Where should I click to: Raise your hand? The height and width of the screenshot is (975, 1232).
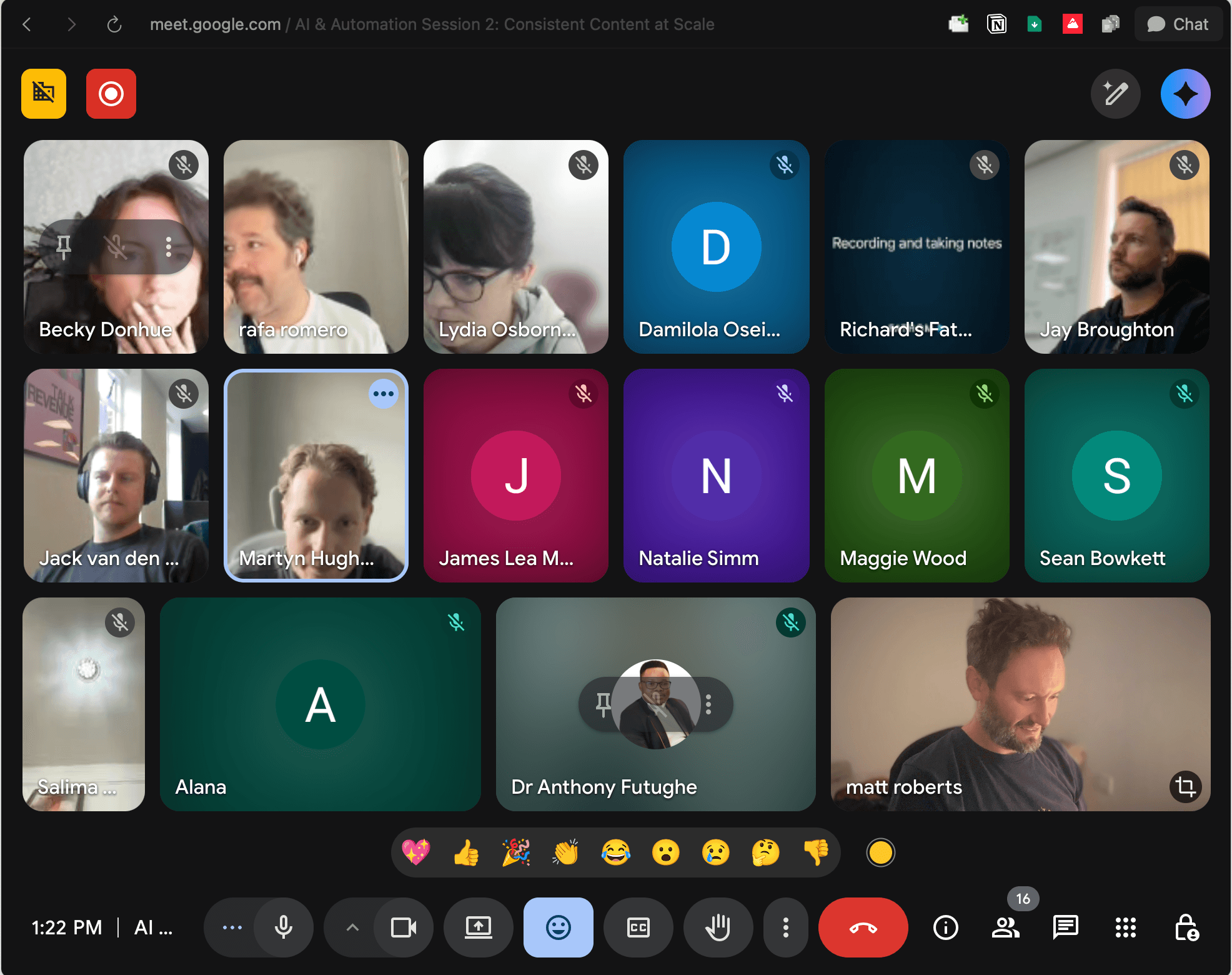click(718, 927)
